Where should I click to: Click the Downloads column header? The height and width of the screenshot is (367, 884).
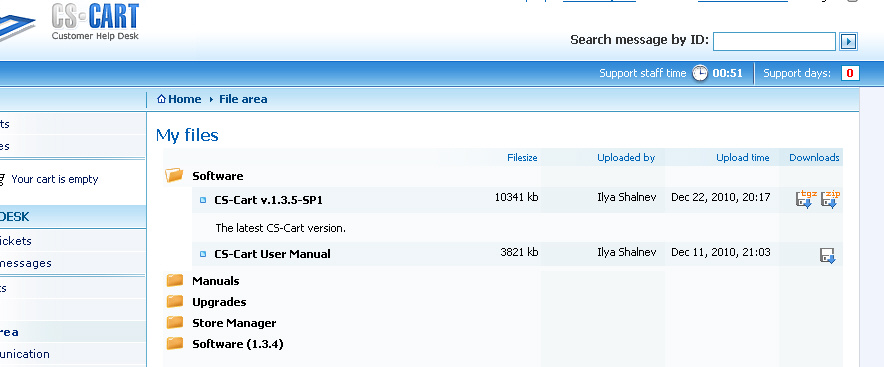[x=814, y=158]
